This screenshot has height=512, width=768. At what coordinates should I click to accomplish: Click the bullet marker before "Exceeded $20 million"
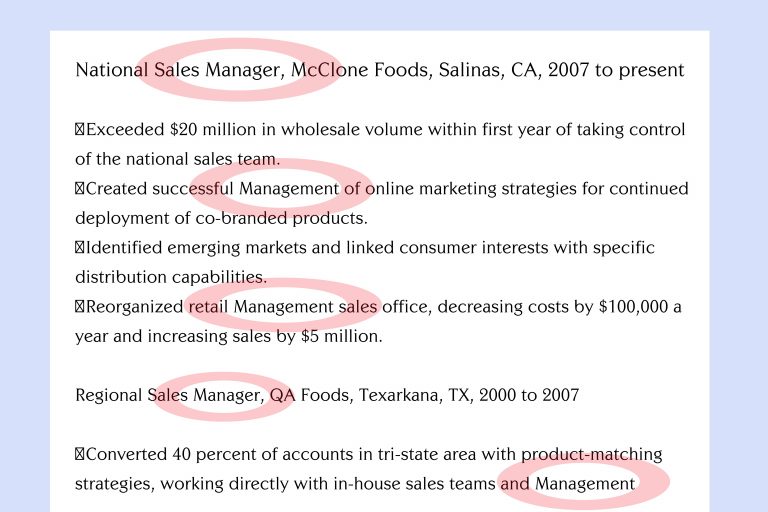coord(80,130)
